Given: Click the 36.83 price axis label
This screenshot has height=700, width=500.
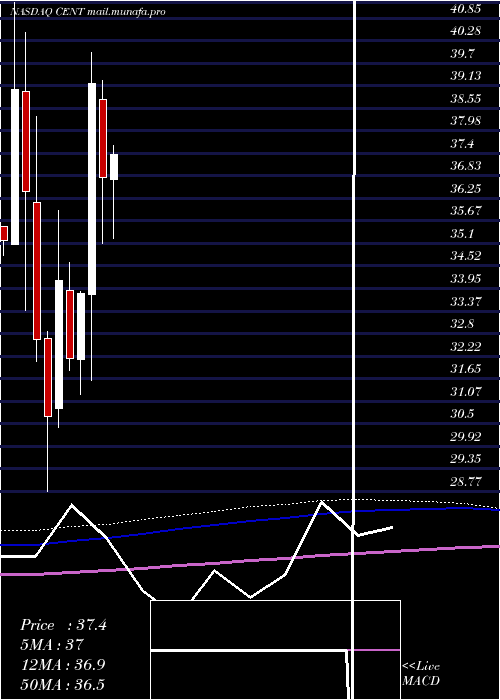Looking at the screenshot, I should 466,166.
